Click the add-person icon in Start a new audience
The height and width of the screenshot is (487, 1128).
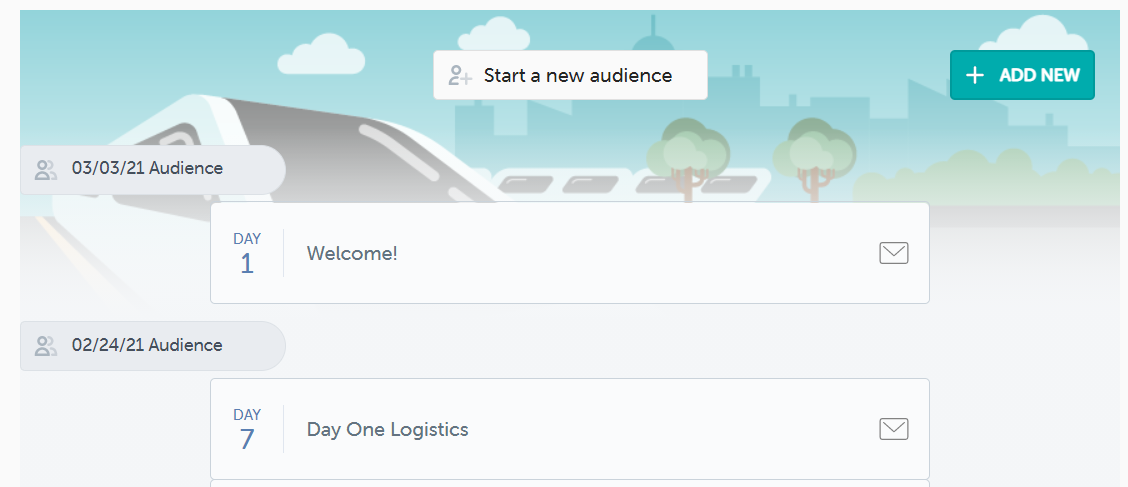[x=460, y=76]
